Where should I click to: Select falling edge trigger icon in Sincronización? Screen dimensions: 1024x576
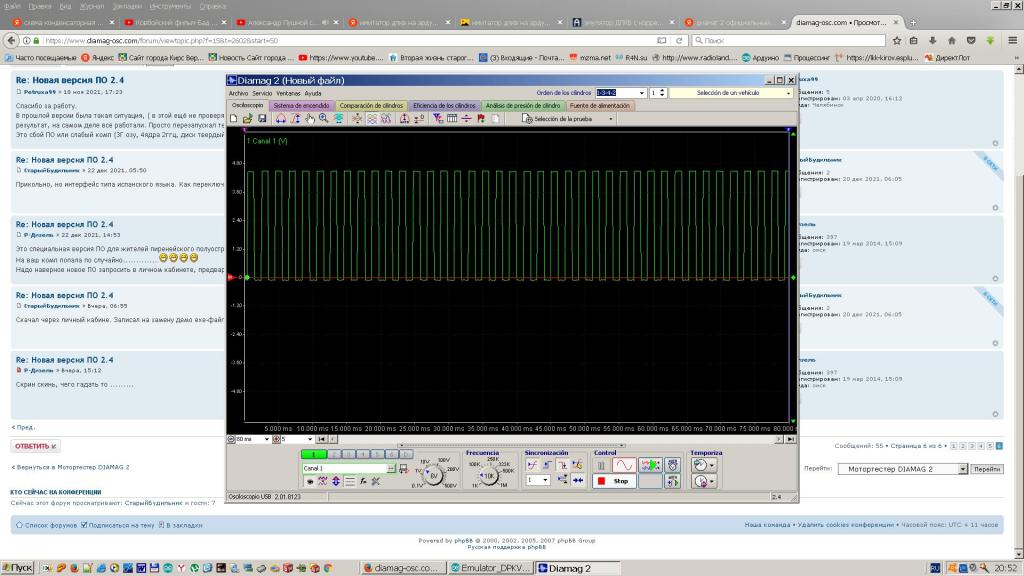click(563, 465)
